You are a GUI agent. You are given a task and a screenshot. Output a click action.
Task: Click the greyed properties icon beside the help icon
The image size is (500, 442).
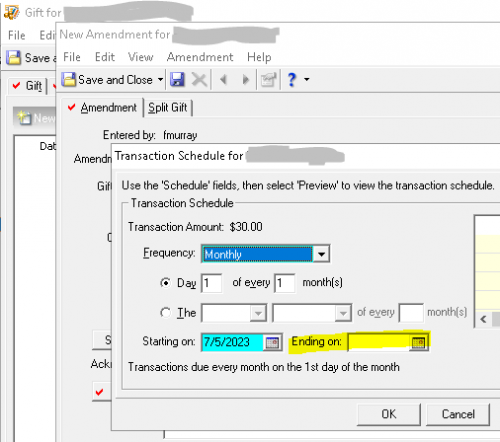[269, 80]
